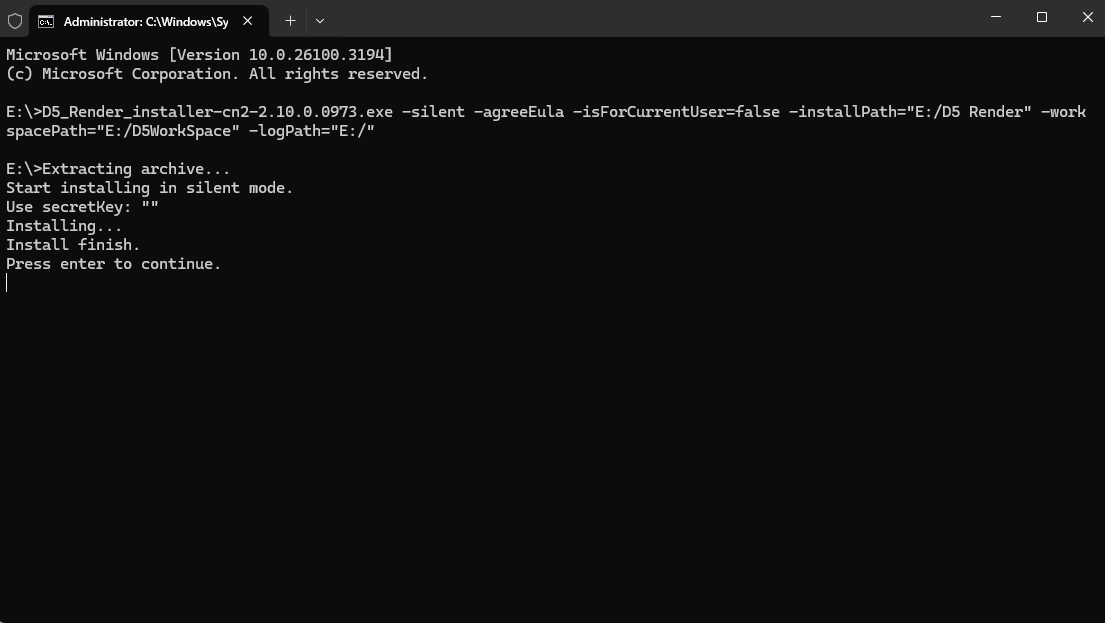
Task: Click the Microsoft Windows version line
Action: tap(199, 55)
